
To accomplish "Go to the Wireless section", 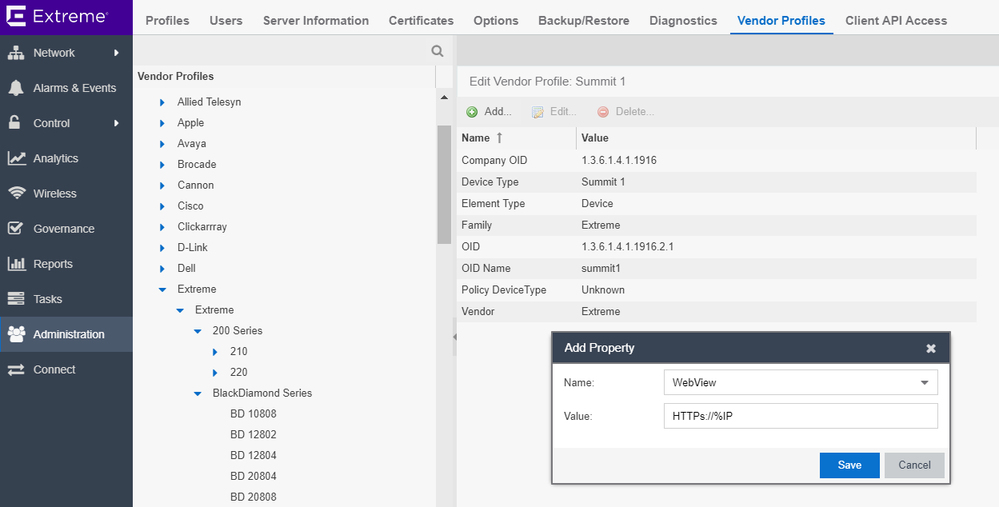I will coord(54,193).
